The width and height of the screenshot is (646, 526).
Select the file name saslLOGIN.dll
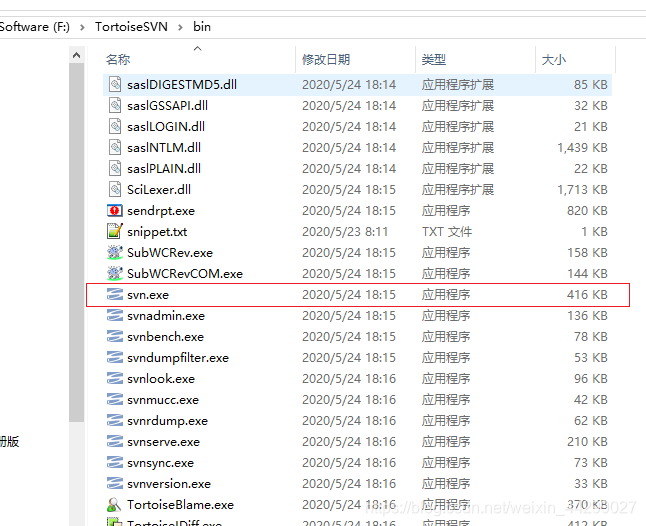(166, 126)
